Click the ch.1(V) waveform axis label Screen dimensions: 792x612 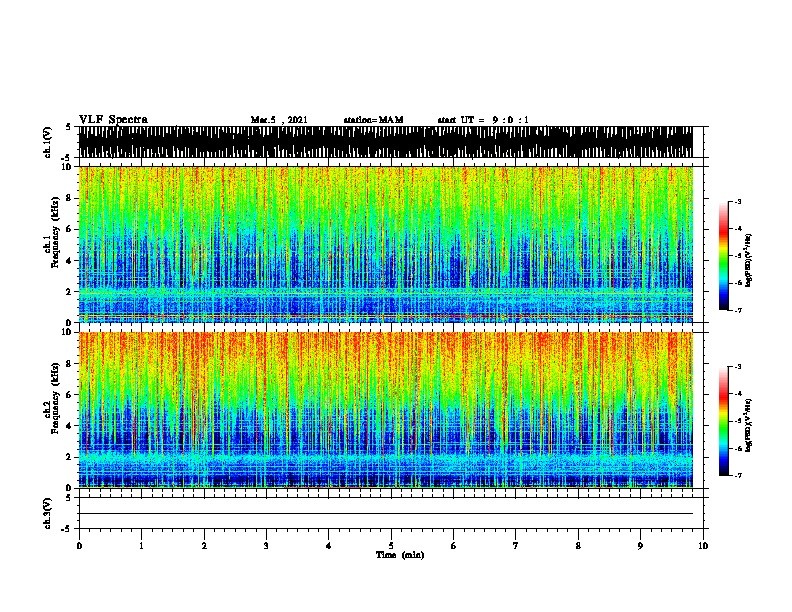(x=48, y=142)
